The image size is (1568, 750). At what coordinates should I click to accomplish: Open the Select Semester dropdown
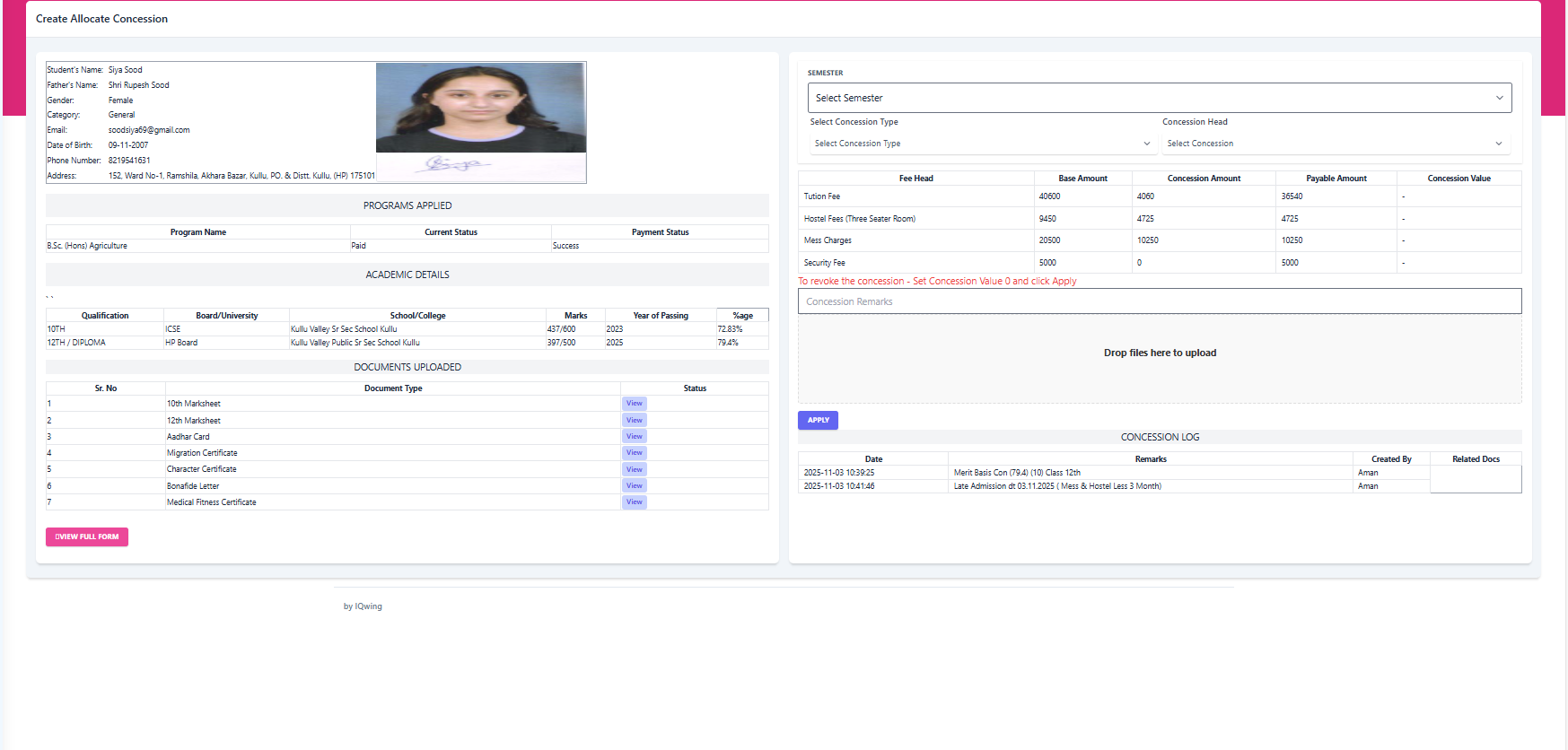click(1159, 98)
